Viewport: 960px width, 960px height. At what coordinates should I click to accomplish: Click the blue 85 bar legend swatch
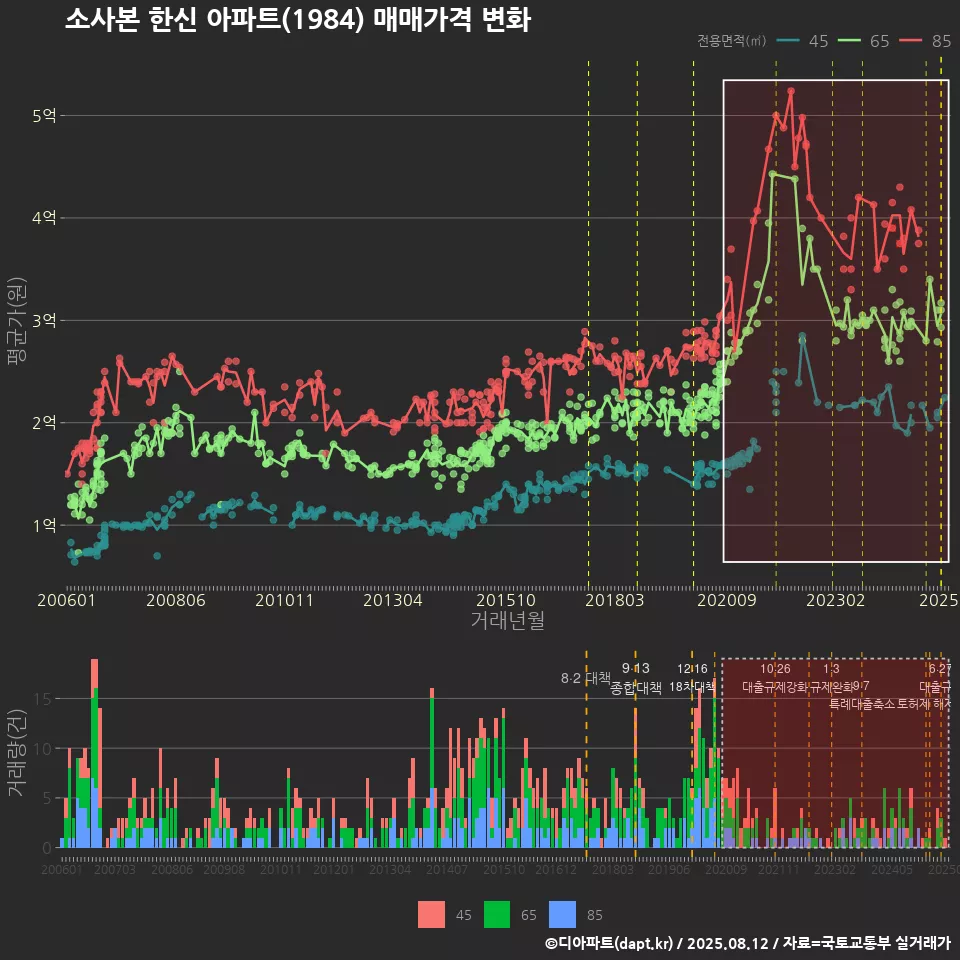tap(563, 915)
